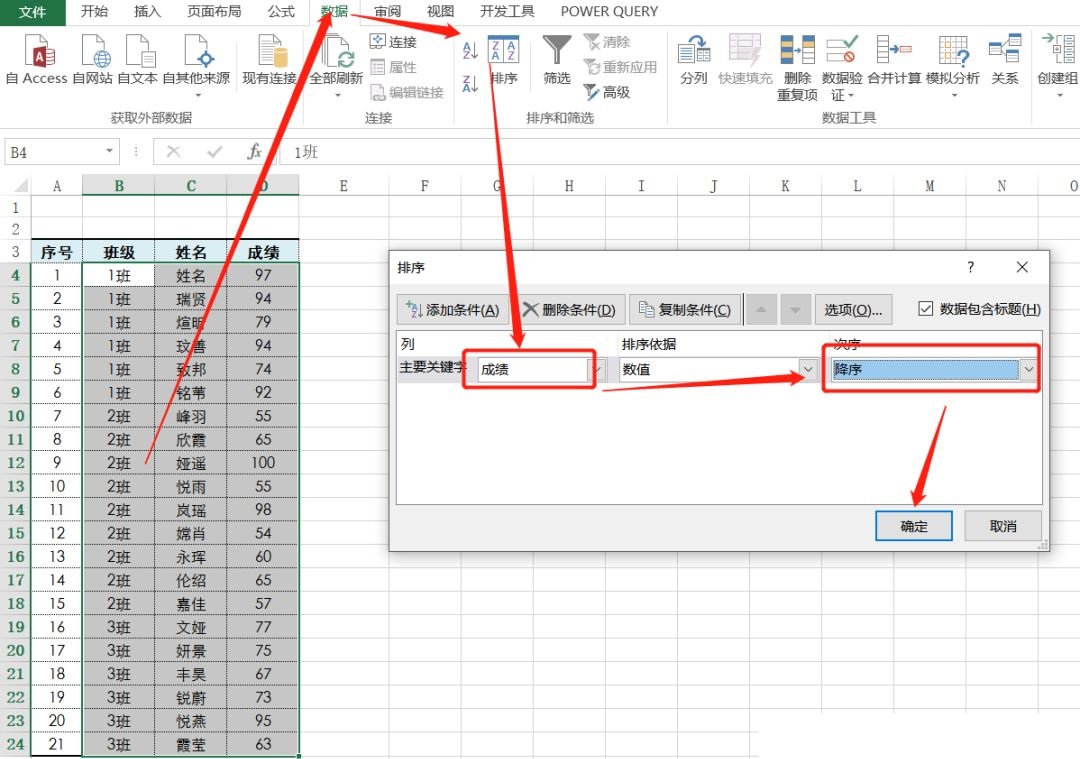Click the formula bar fx icon
The image size is (1080, 759).
pos(254,151)
